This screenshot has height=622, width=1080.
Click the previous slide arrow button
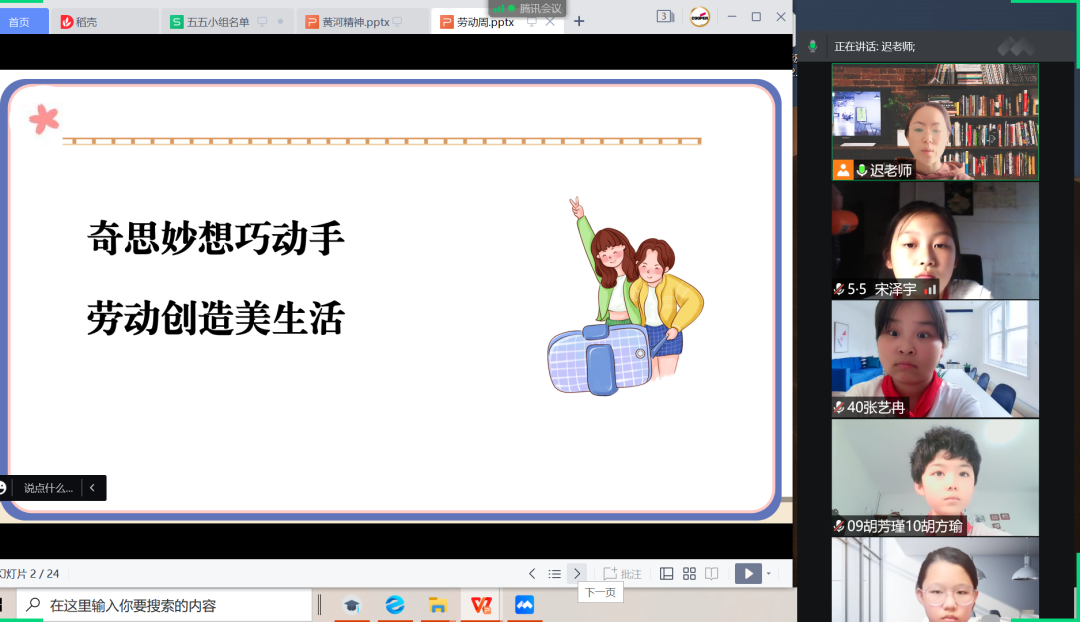pyautogui.click(x=533, y=573)
